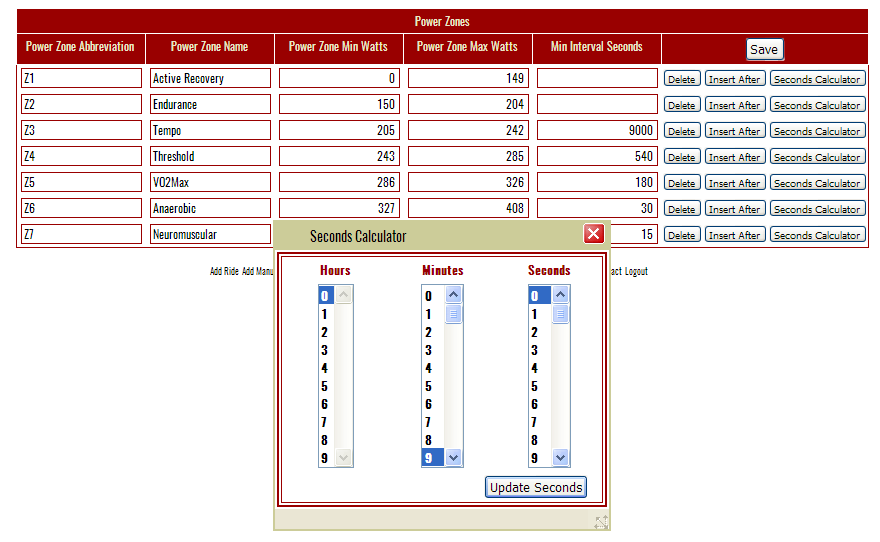Screen dimensions: 880x542
Task: Edit the Endurance Min Interval Seconds field
Action: [x=597, y=104]
